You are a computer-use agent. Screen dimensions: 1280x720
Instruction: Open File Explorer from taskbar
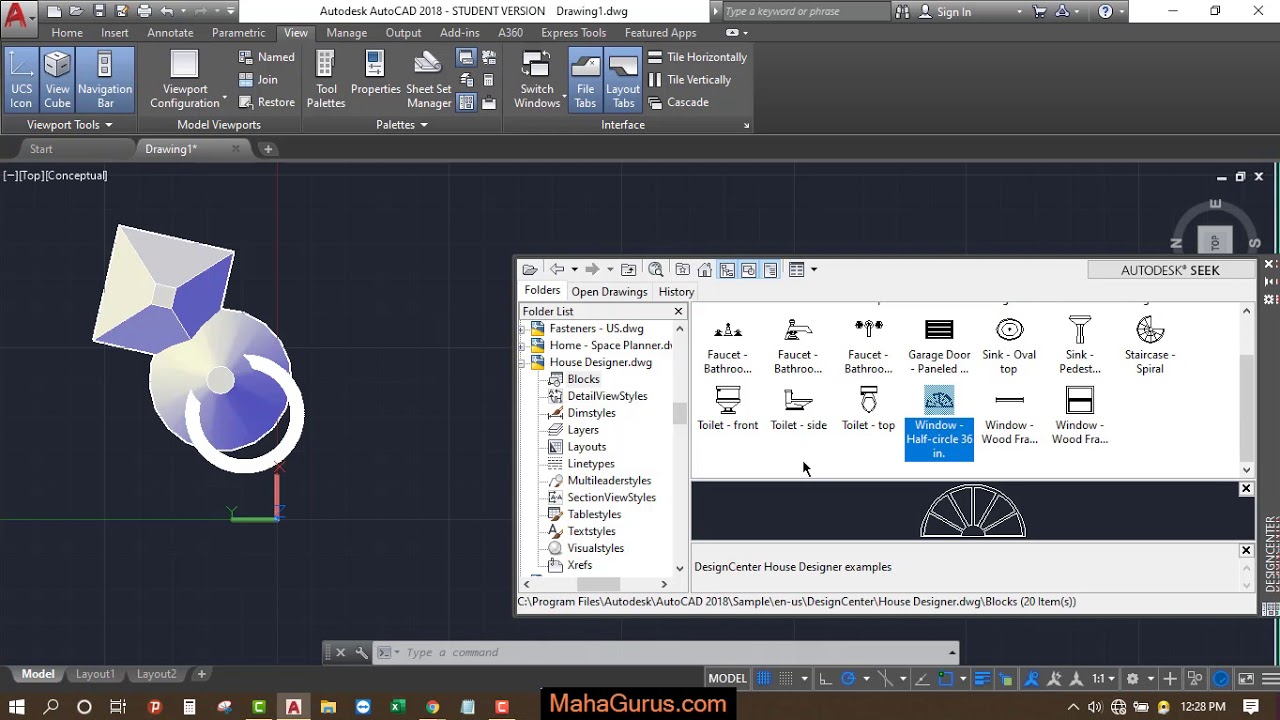tap(328, 707)
